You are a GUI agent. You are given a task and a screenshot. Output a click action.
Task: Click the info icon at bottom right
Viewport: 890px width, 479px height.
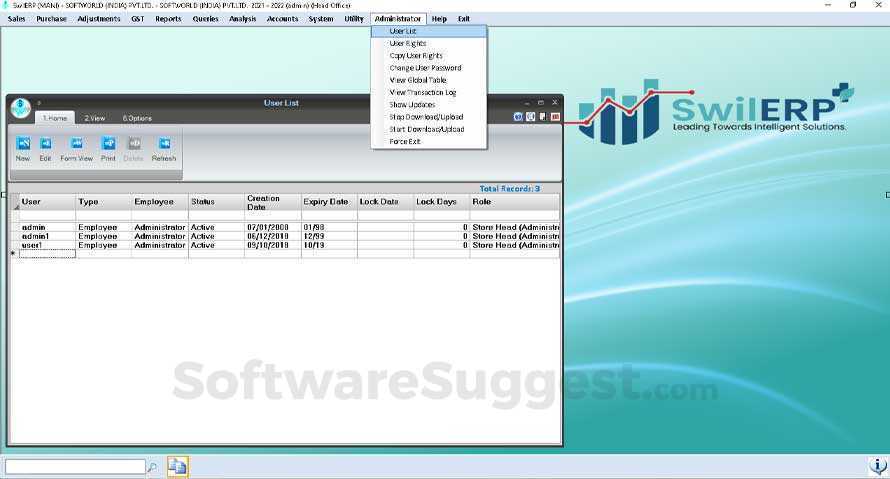[878, 466]
